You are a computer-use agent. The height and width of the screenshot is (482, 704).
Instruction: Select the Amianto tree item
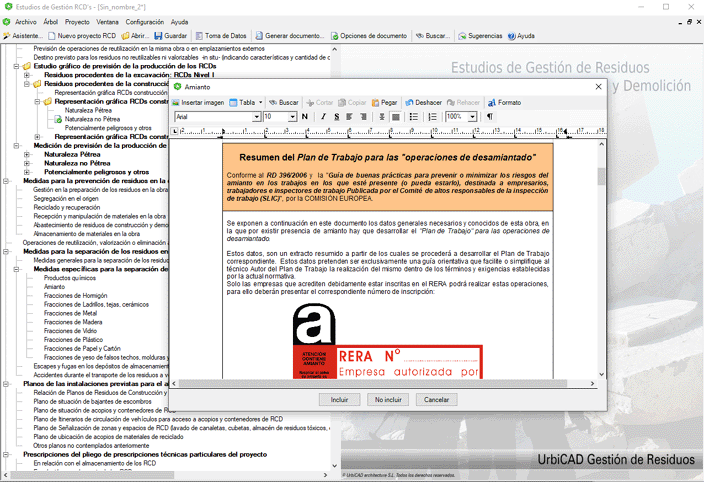[54, 287]
